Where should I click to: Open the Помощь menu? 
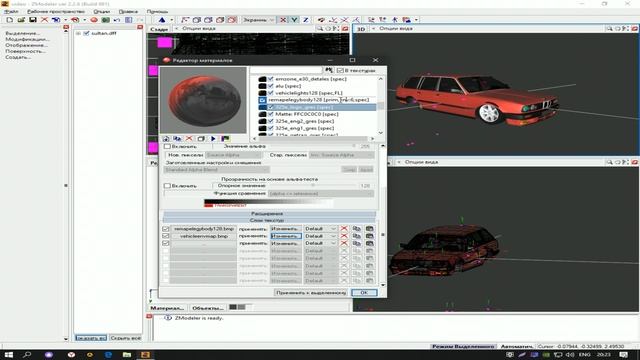[x=157, y=11]
